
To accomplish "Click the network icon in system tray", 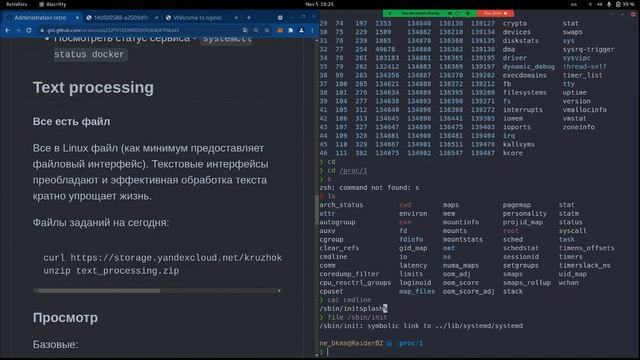I will pyautogui.click(x=590, y=4).
